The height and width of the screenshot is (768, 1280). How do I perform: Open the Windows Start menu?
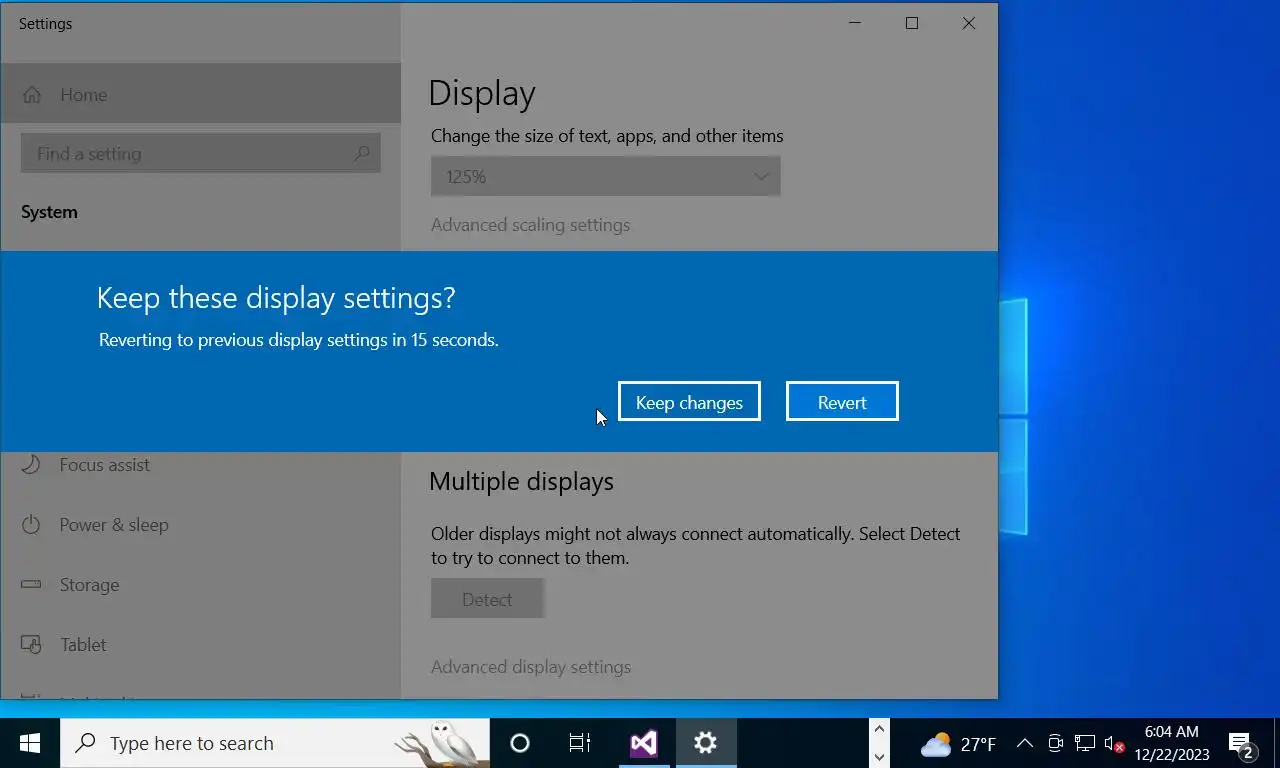coord(30,743)
